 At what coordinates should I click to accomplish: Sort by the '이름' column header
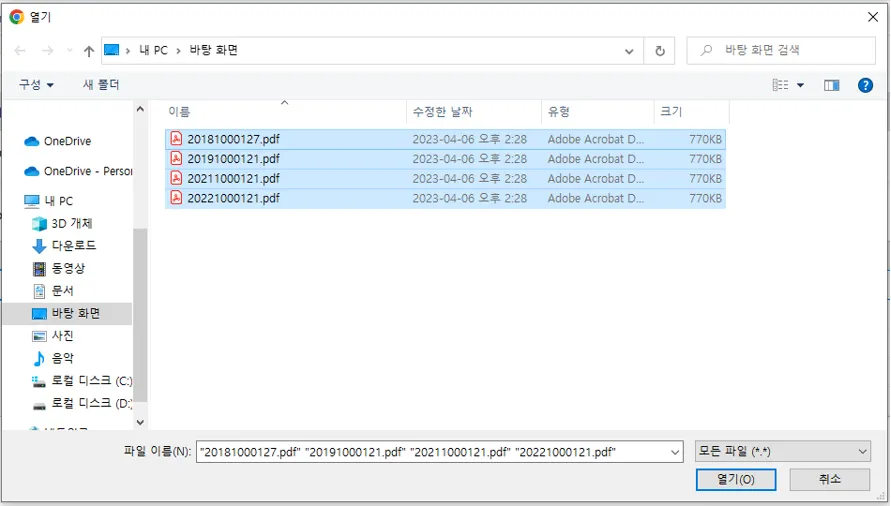tap(286, 111)
